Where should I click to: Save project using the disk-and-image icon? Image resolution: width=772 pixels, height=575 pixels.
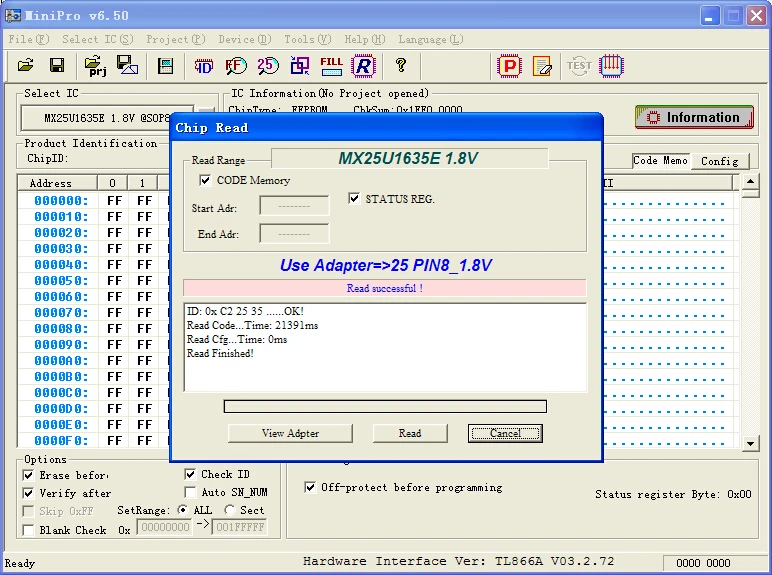[x=127, y=65]
